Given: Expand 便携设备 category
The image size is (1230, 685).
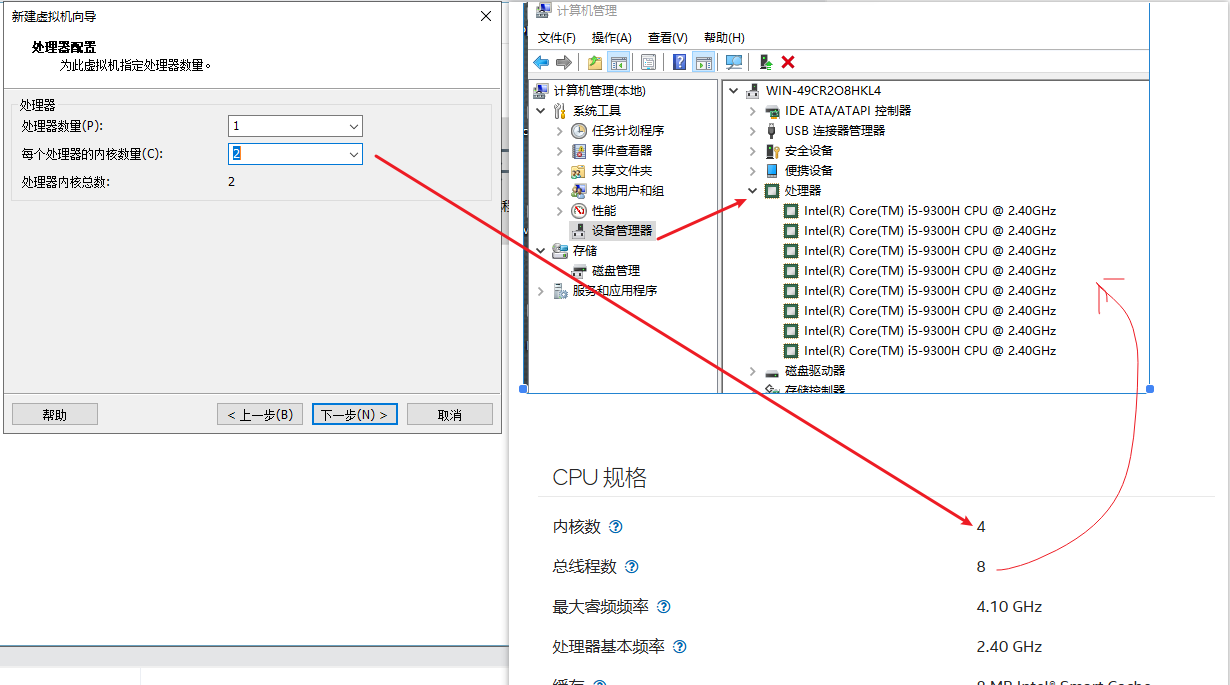Looking at the screenshot, I should click(753, 170).
